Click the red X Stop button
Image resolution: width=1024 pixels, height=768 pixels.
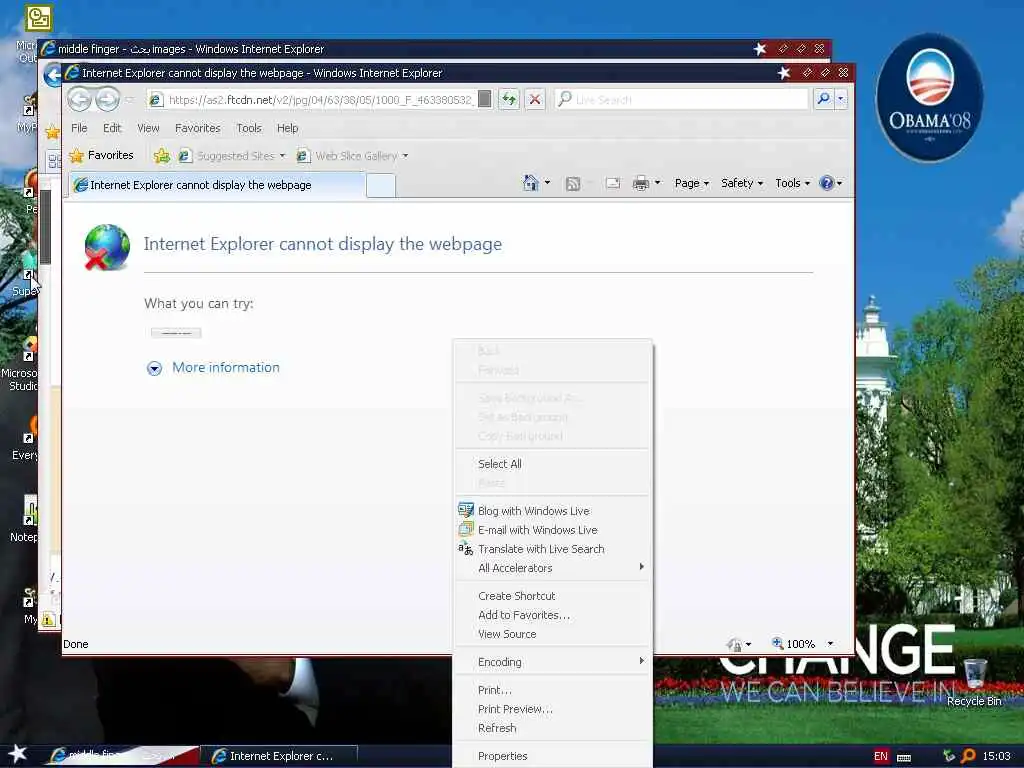(535, 99)
